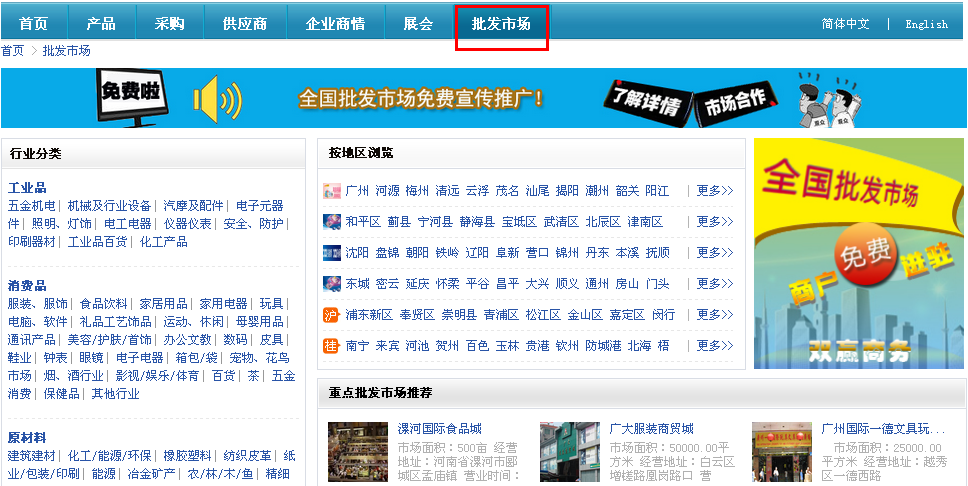
Task: Open the 冶金矿产 category link
Action: (x=151, y=474)
